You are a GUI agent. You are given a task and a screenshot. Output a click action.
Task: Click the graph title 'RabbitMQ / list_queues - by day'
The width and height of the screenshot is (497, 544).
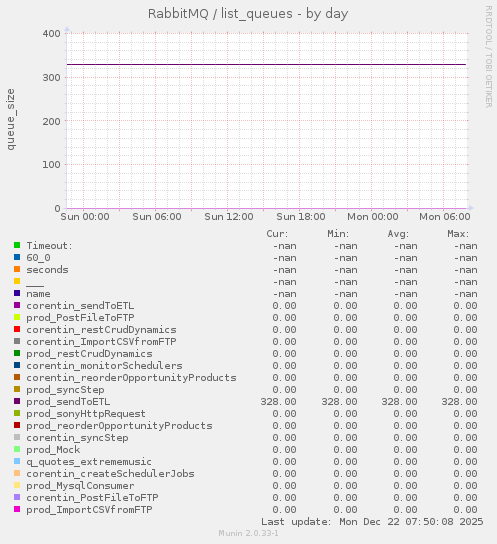click(x=248, y=14)
